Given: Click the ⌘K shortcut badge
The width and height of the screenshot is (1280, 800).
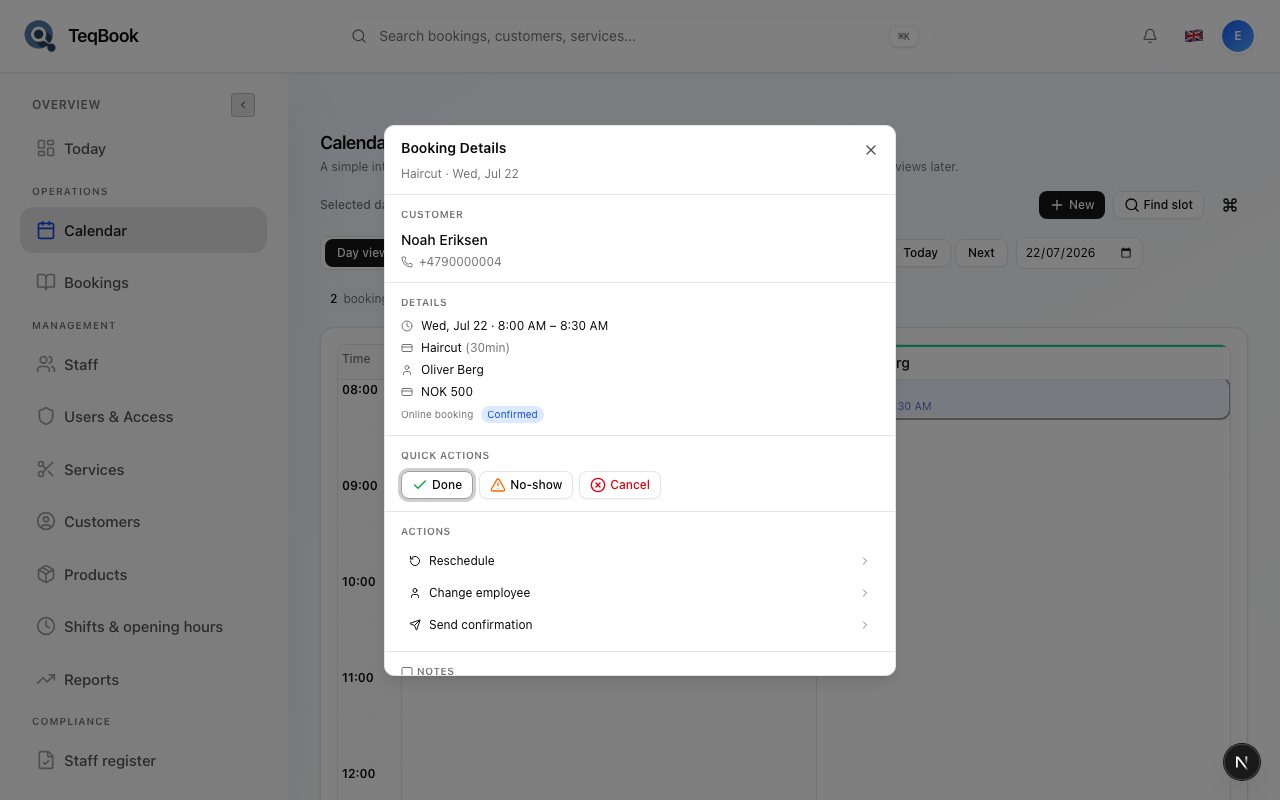Looking at the screenshot, I should pos(904,36).
